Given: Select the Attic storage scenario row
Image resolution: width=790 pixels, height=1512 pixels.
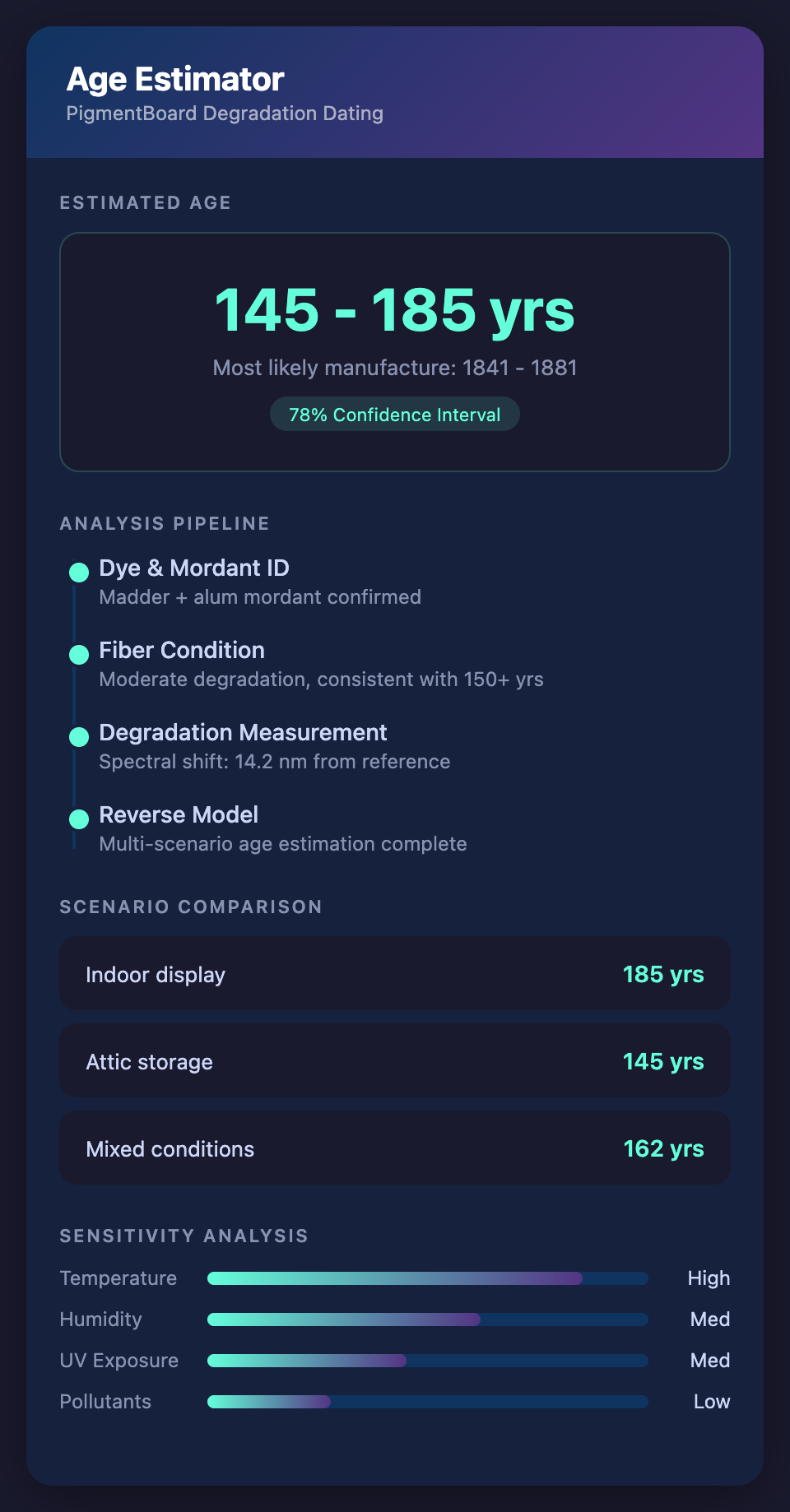Looking at the screenshot, I should click(x=395, y=1061).
